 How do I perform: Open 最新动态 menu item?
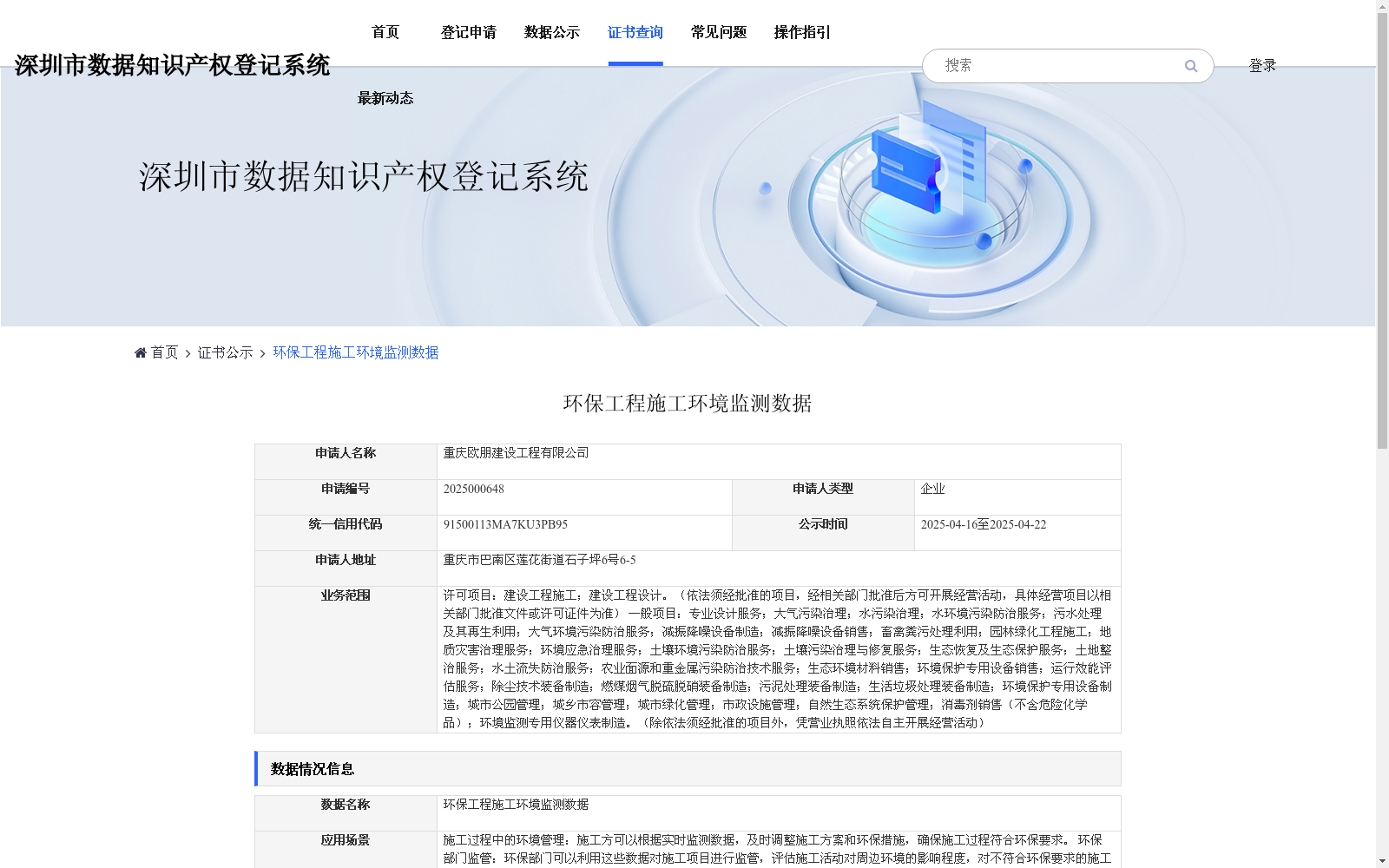(385, 98)
